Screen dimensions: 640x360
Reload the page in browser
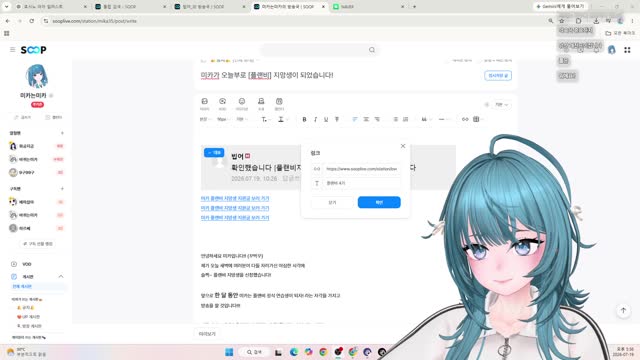point(31,21)
